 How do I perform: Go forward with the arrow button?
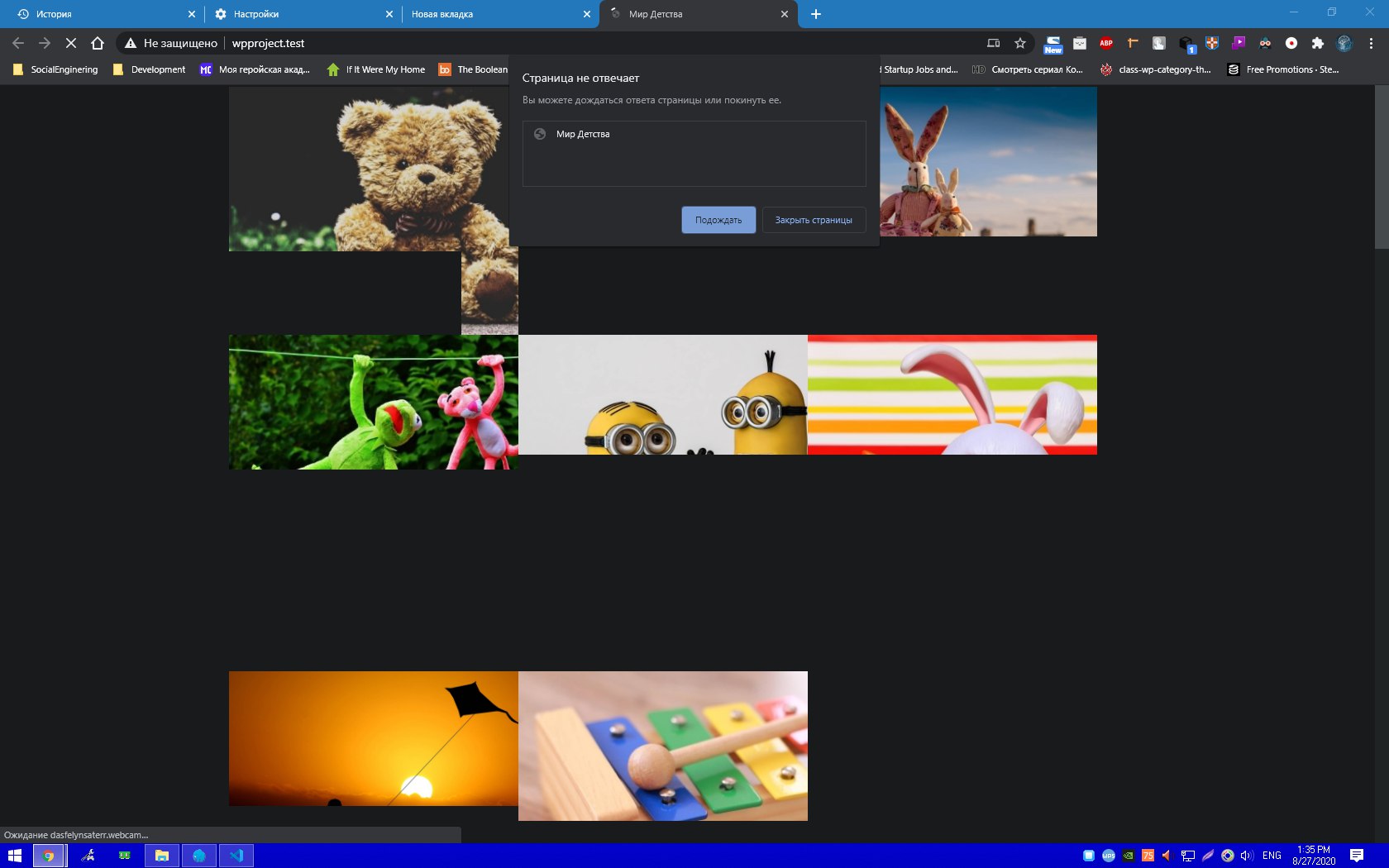[45, 43]
